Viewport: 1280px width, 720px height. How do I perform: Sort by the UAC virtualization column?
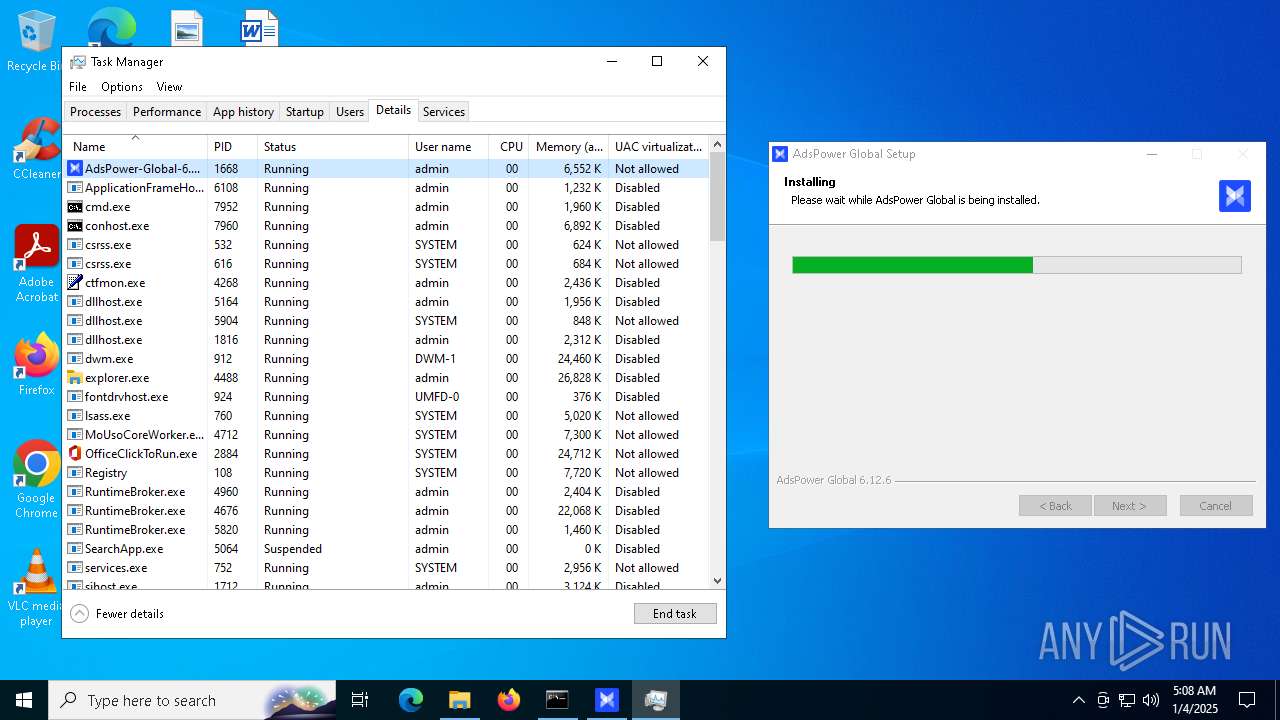pos(659,146)
